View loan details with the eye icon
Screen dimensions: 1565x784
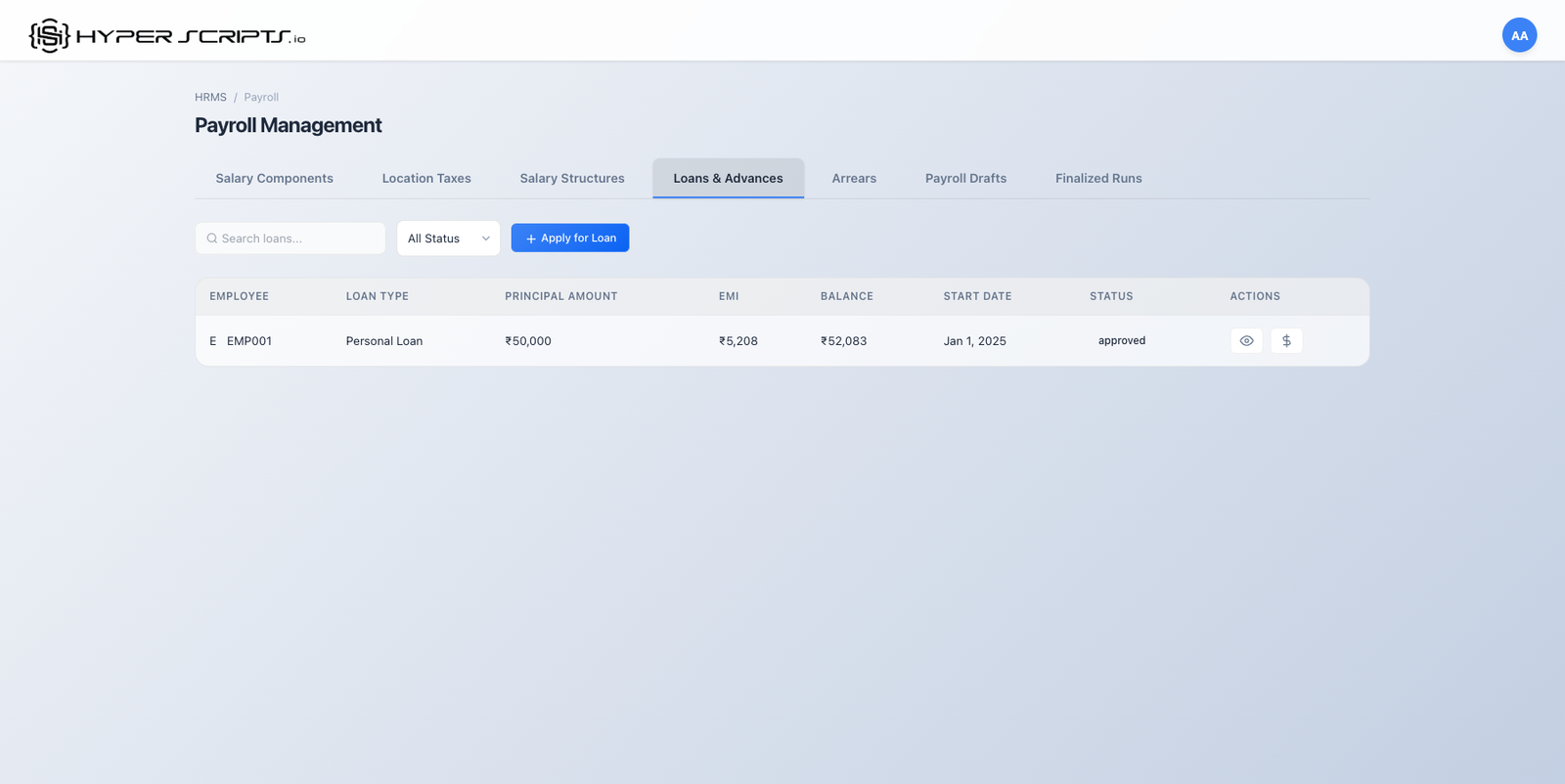[1246, 341]
